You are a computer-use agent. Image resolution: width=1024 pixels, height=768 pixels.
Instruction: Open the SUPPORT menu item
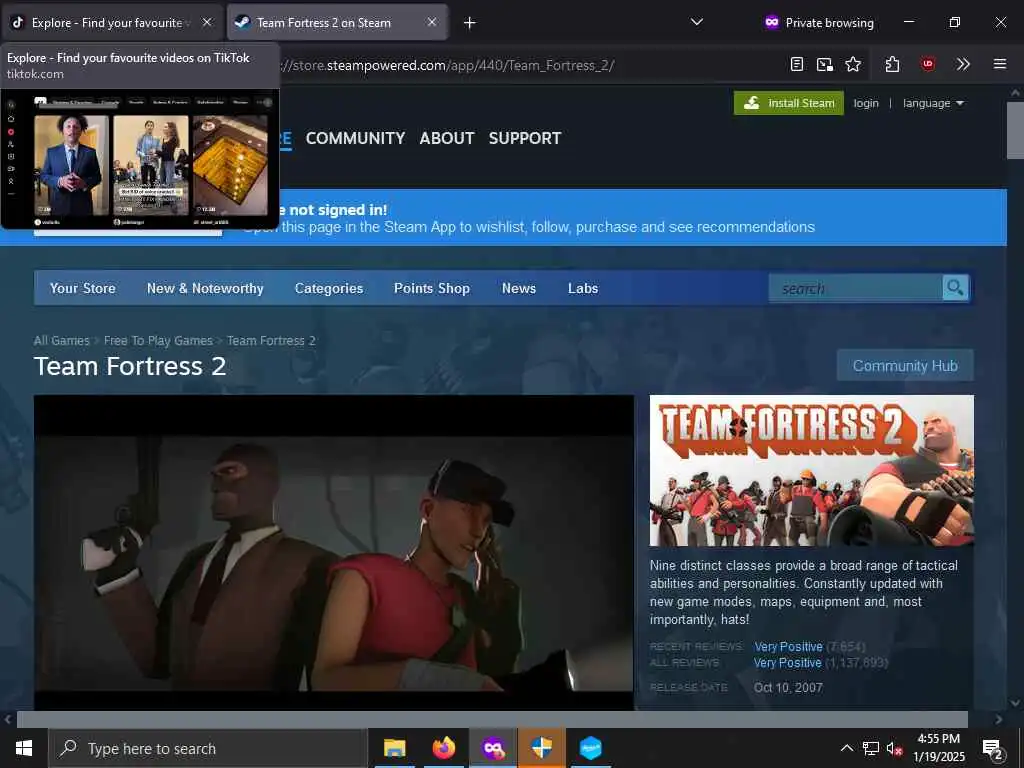click(525, 138)
